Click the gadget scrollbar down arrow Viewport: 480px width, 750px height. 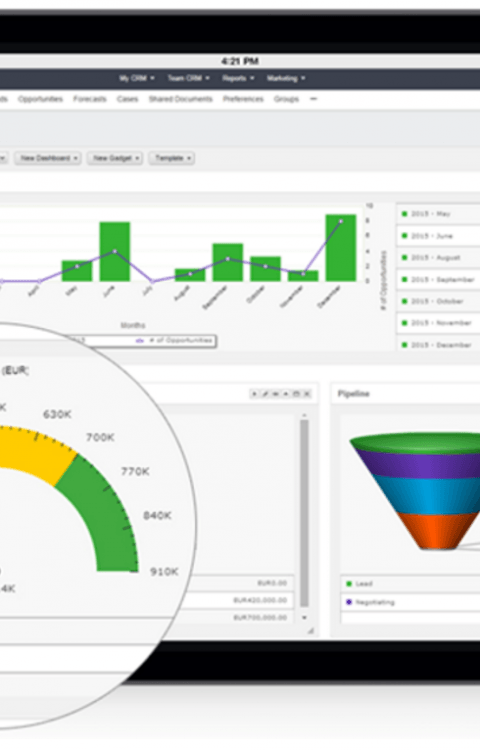[304, 618]
